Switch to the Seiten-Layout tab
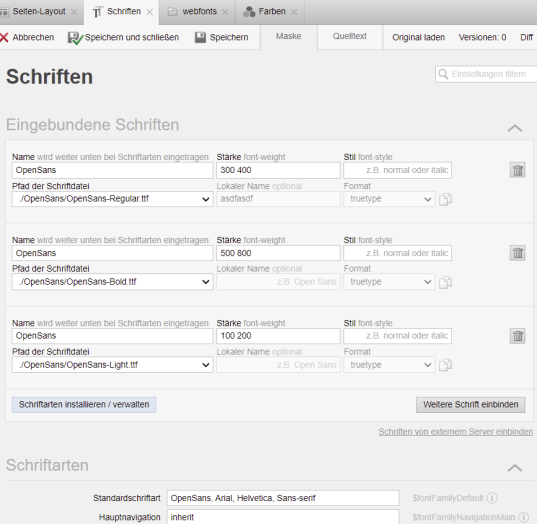537x524 pixels. click(39, 12)
